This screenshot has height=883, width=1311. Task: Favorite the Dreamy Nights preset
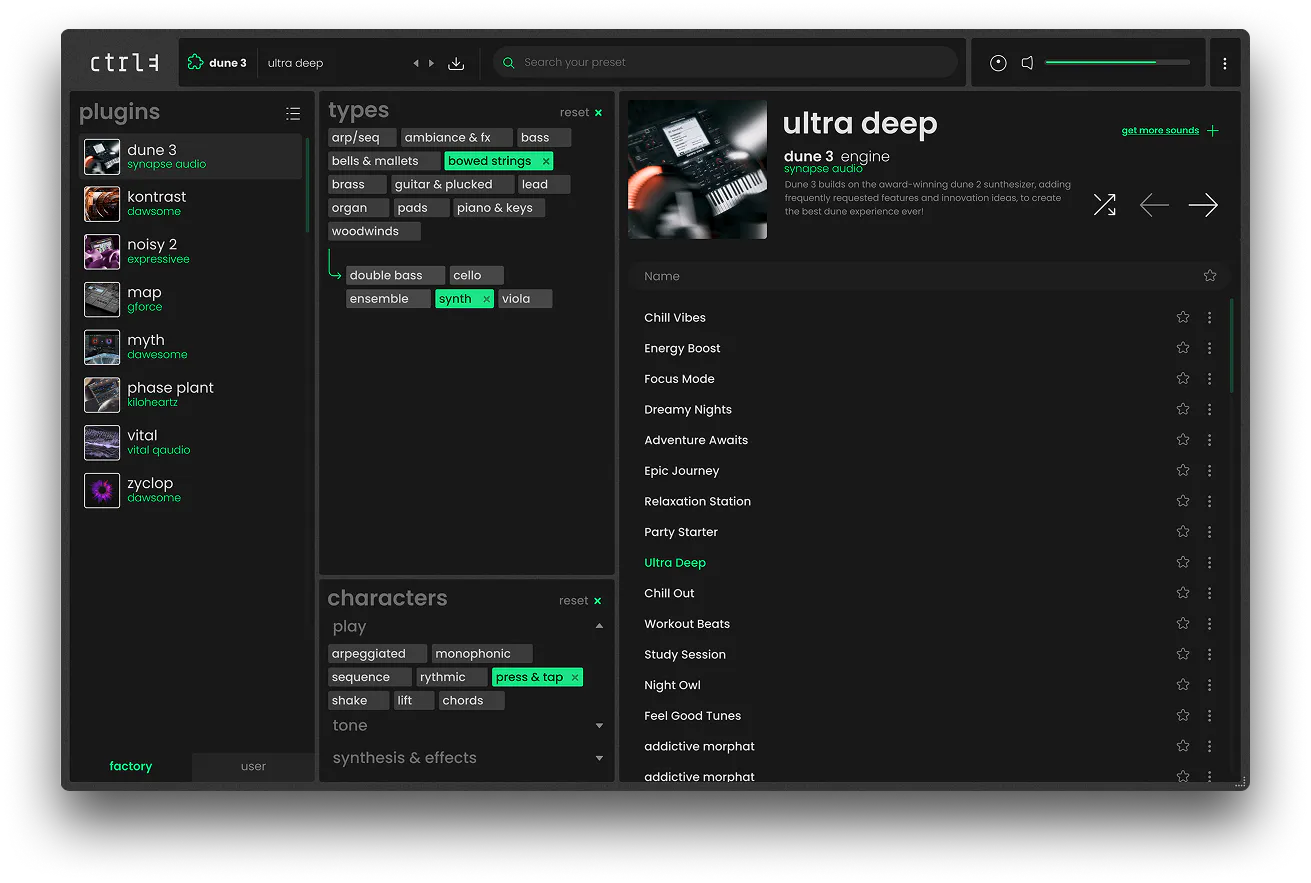[x=1183, y=409]
